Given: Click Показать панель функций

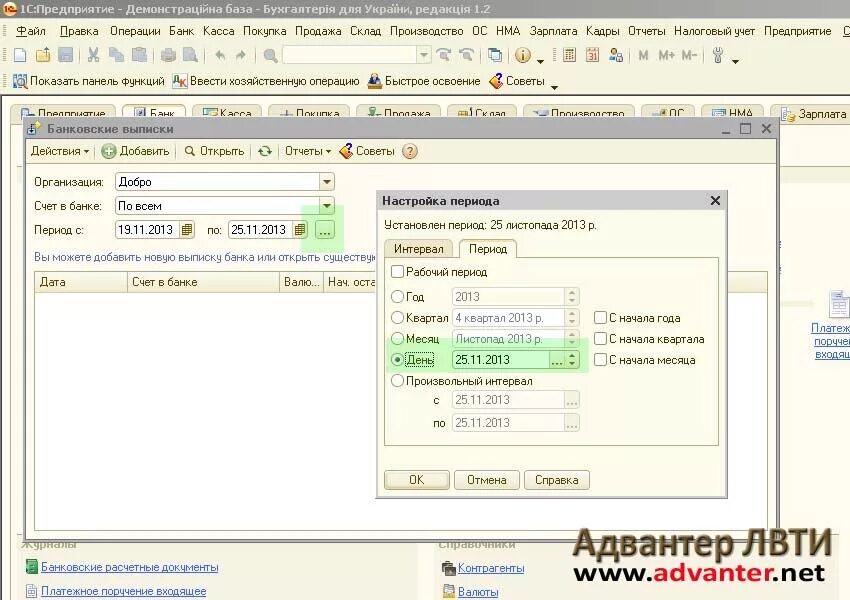Looking at the screenshot, I should click(89, 81).
